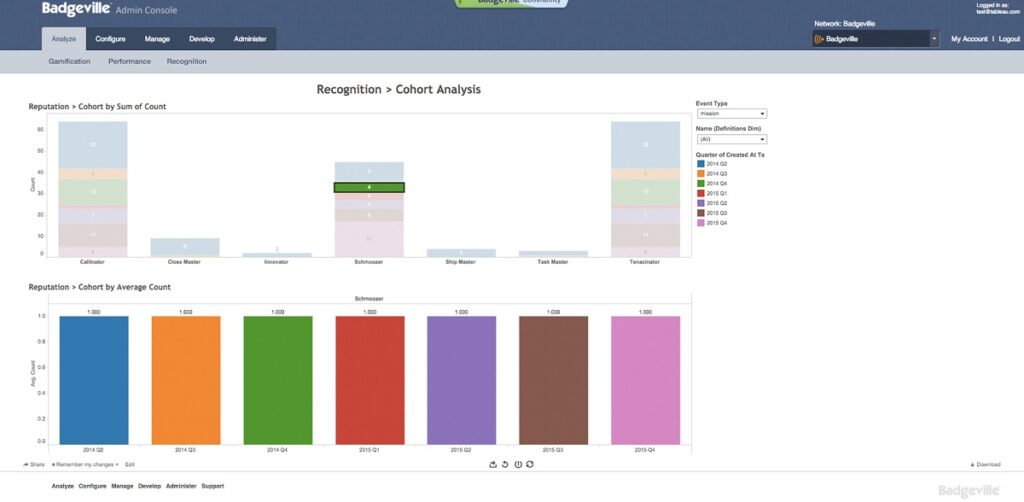Click the Task Master bar
1024x502 pixels.
click(553, 254)
